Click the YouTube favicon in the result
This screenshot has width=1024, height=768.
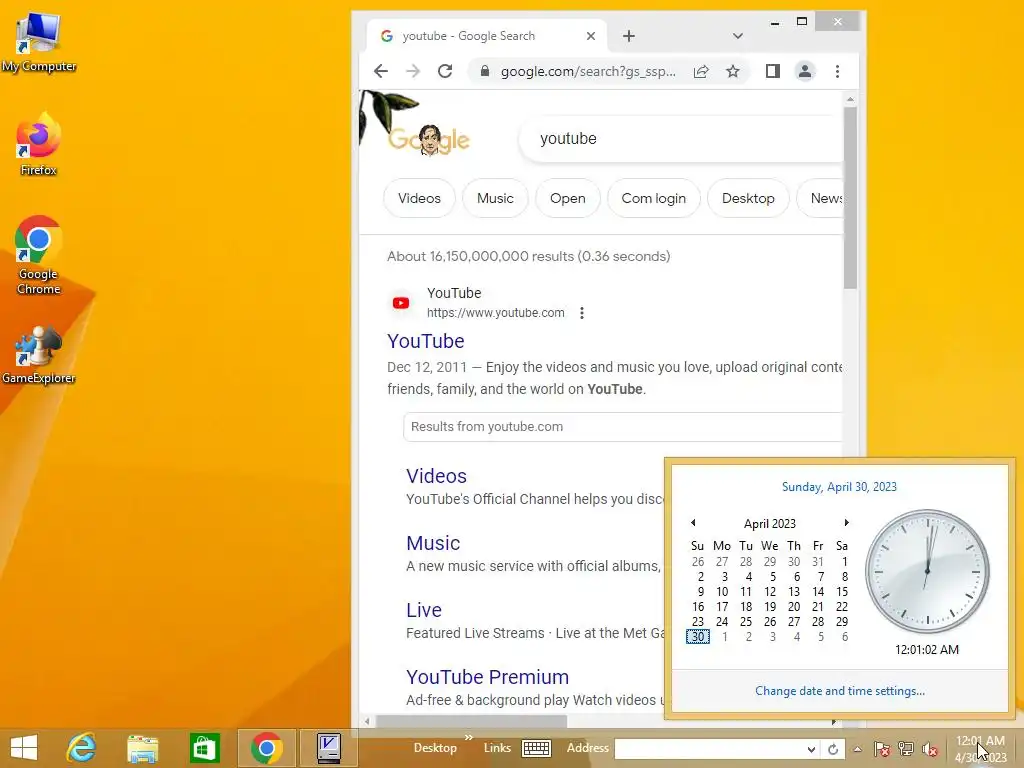(x=401, y=303)
